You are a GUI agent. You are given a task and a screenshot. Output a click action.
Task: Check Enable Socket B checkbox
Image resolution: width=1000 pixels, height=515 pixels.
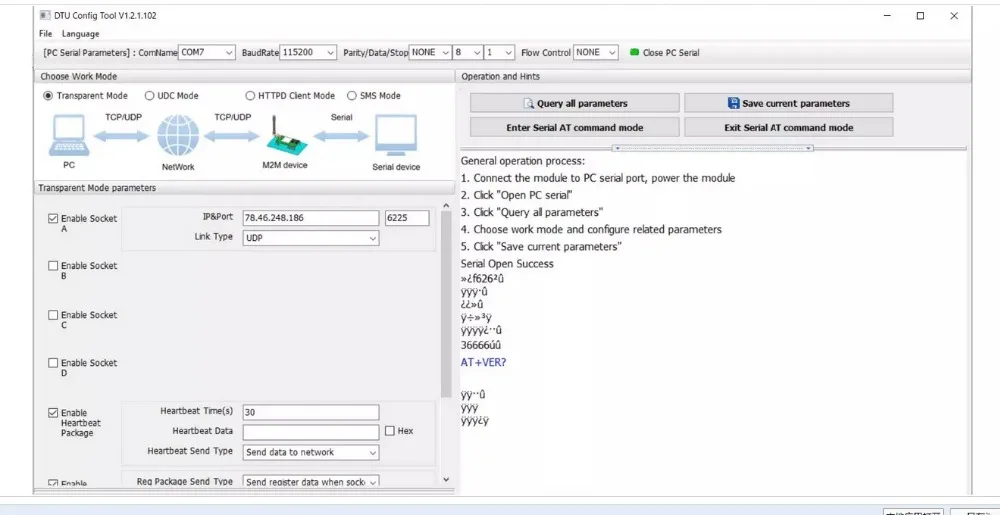tap(53, 266)
